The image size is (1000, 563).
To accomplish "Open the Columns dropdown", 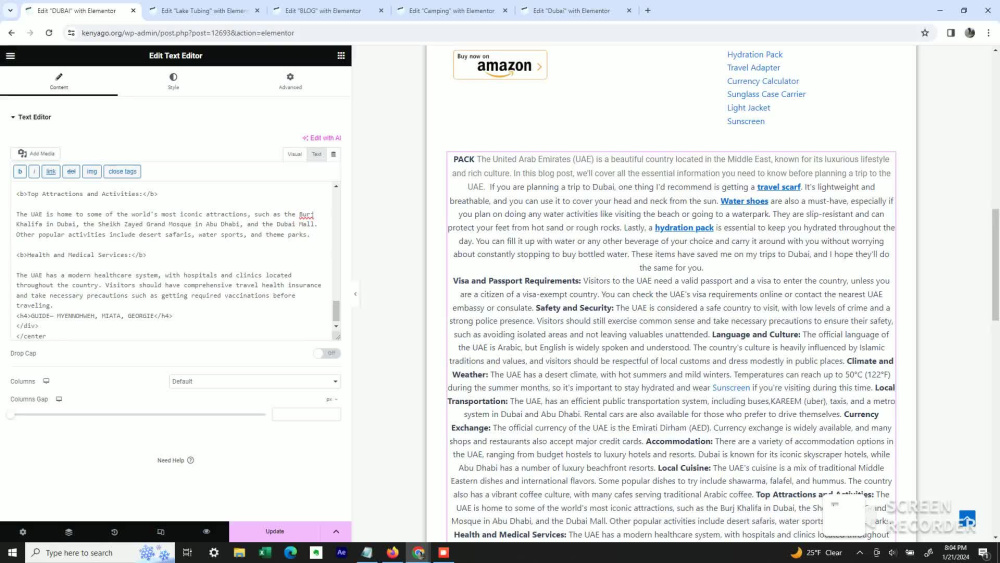I will click(254, 381).
